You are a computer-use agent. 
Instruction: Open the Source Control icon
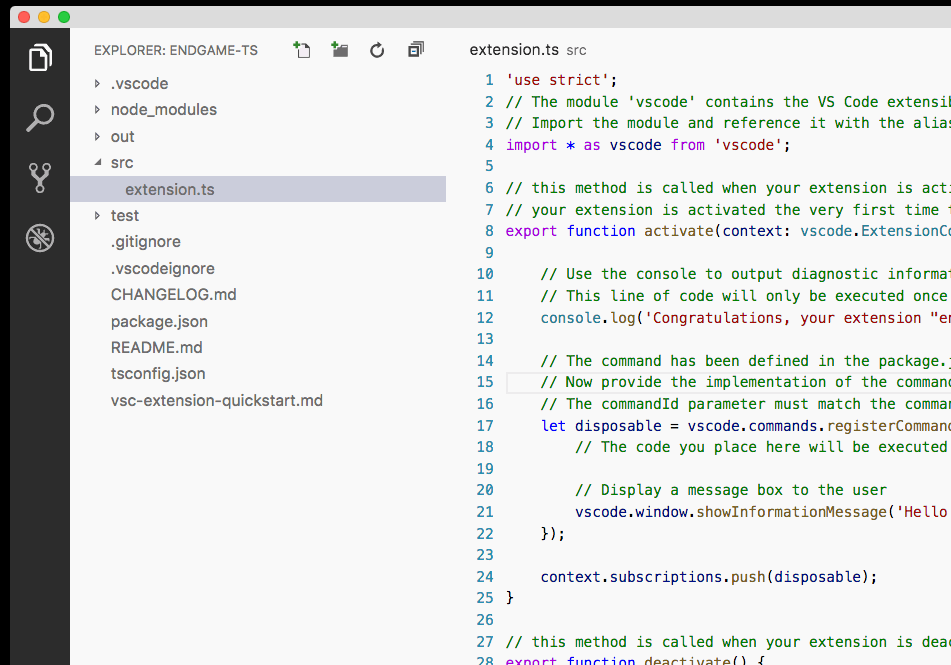(x=39, y=178)
